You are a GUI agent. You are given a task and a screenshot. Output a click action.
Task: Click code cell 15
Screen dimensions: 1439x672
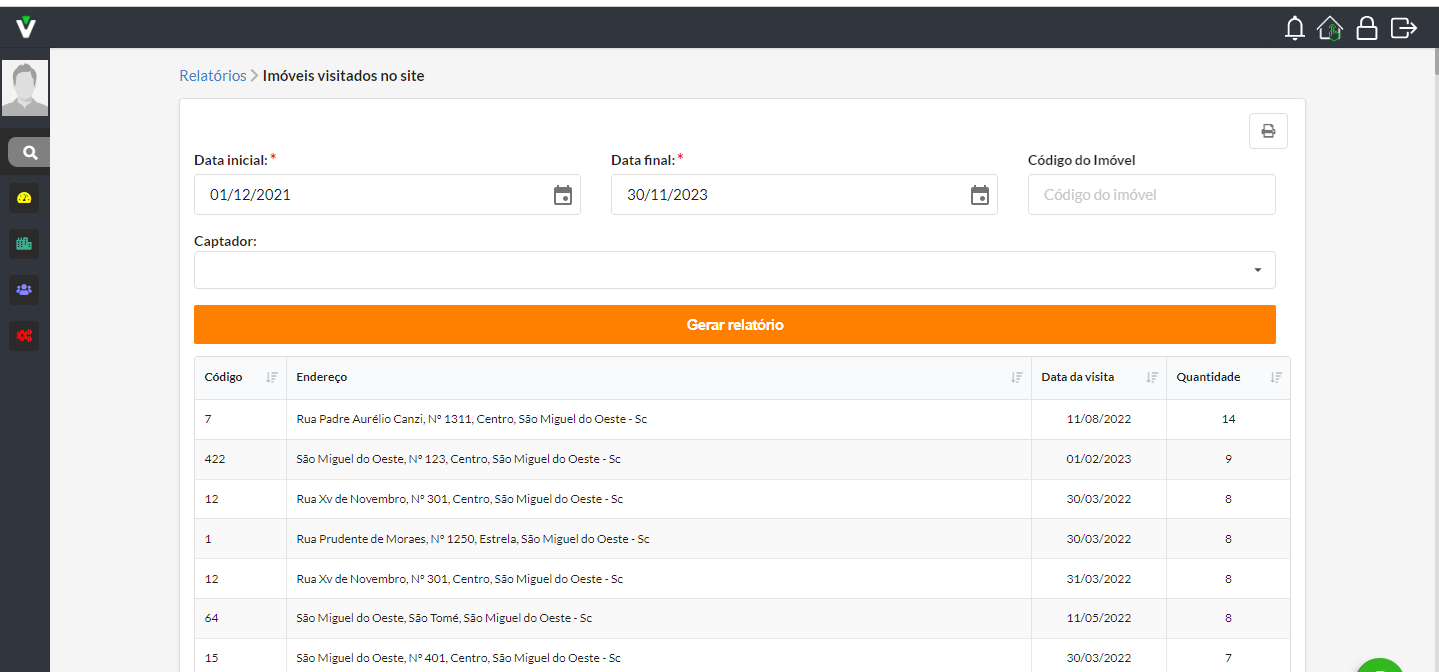tap(212, 658)
